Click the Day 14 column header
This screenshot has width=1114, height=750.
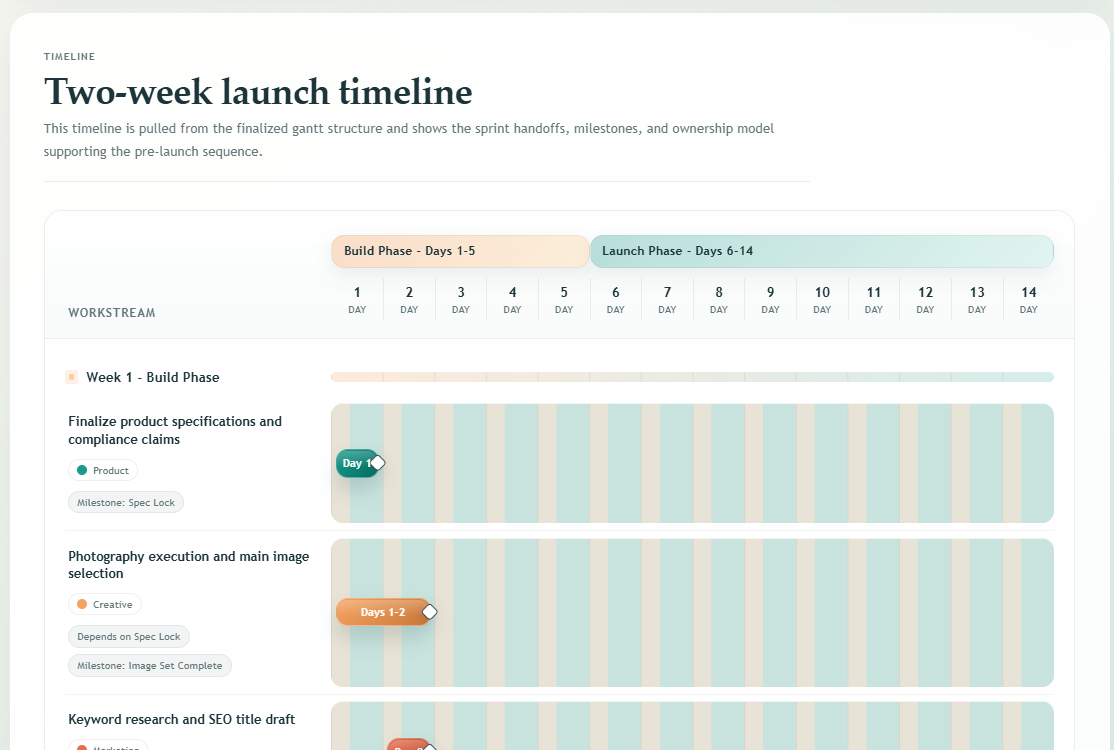pos(1028,299)
